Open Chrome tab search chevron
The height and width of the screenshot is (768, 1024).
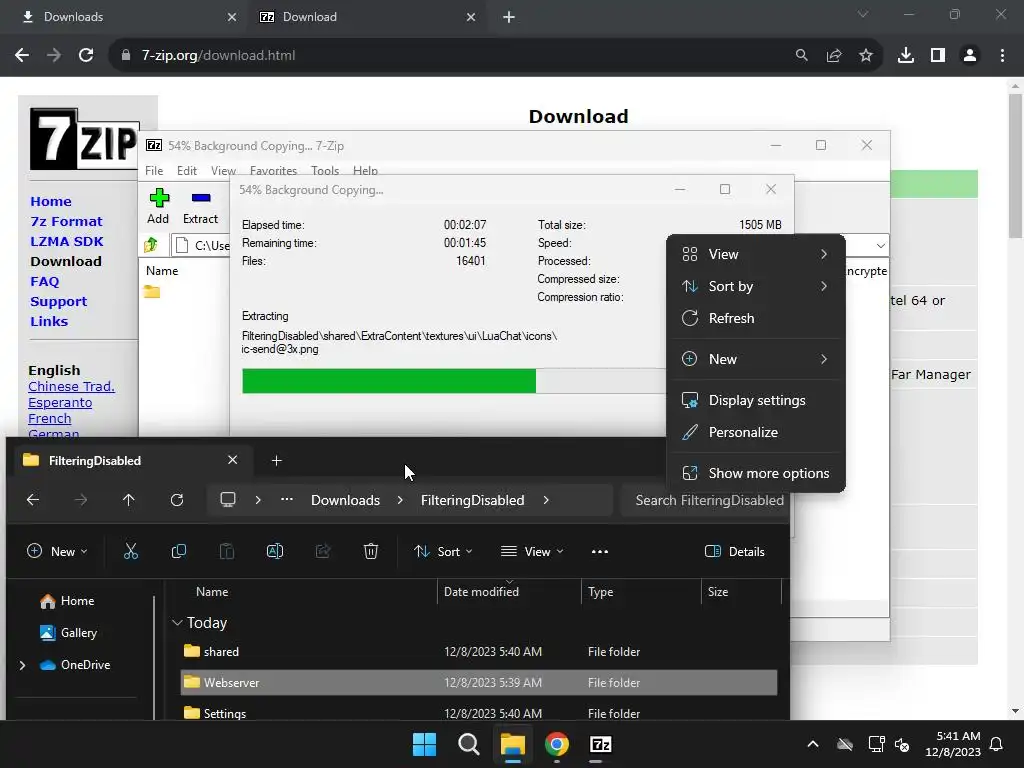[863, 14]
